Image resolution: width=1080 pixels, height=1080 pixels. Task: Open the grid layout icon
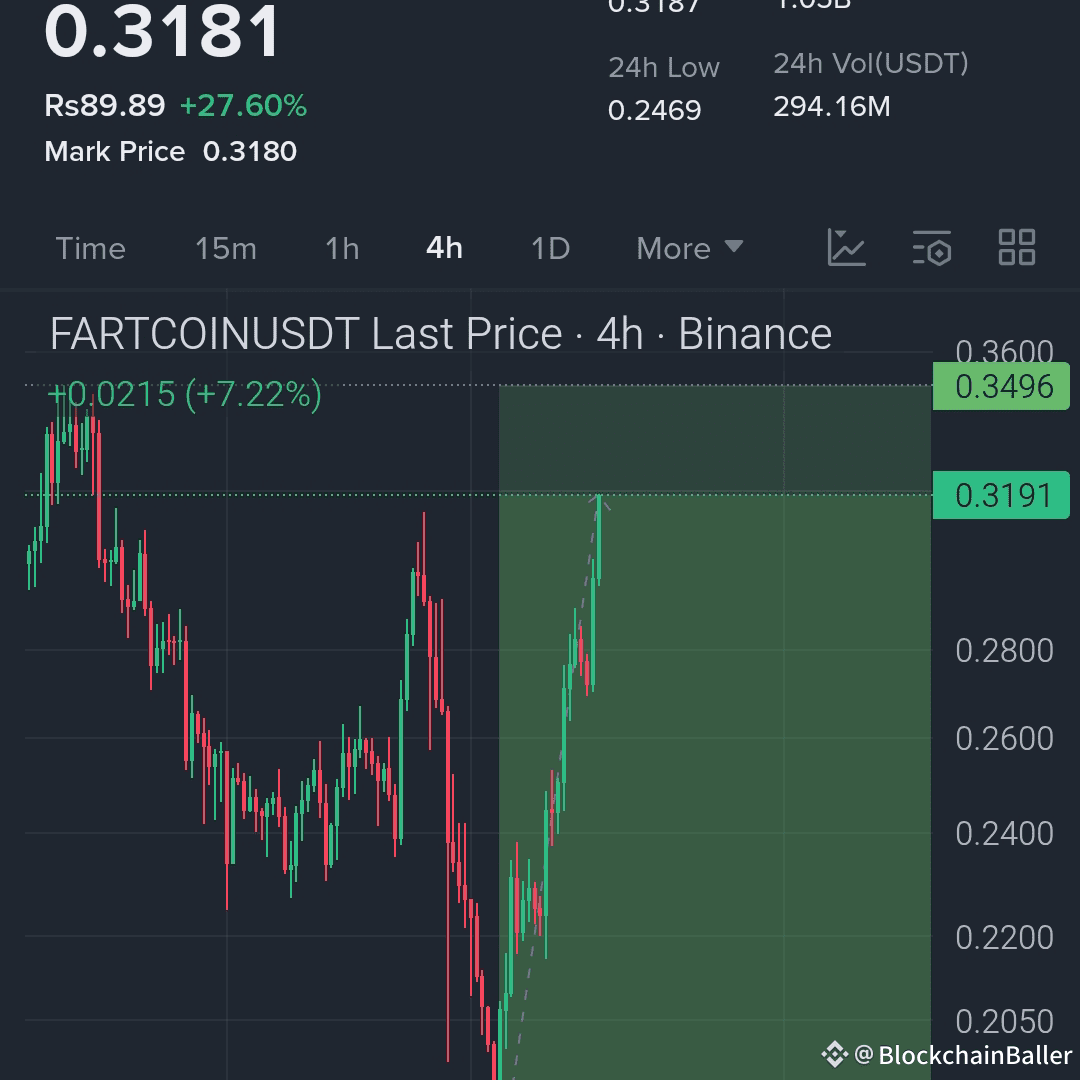1017,247
